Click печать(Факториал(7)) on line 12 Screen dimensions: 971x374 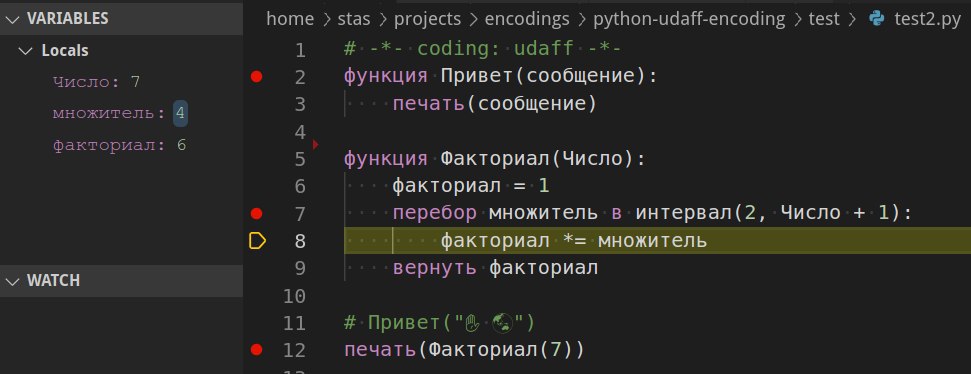(464, 350)
